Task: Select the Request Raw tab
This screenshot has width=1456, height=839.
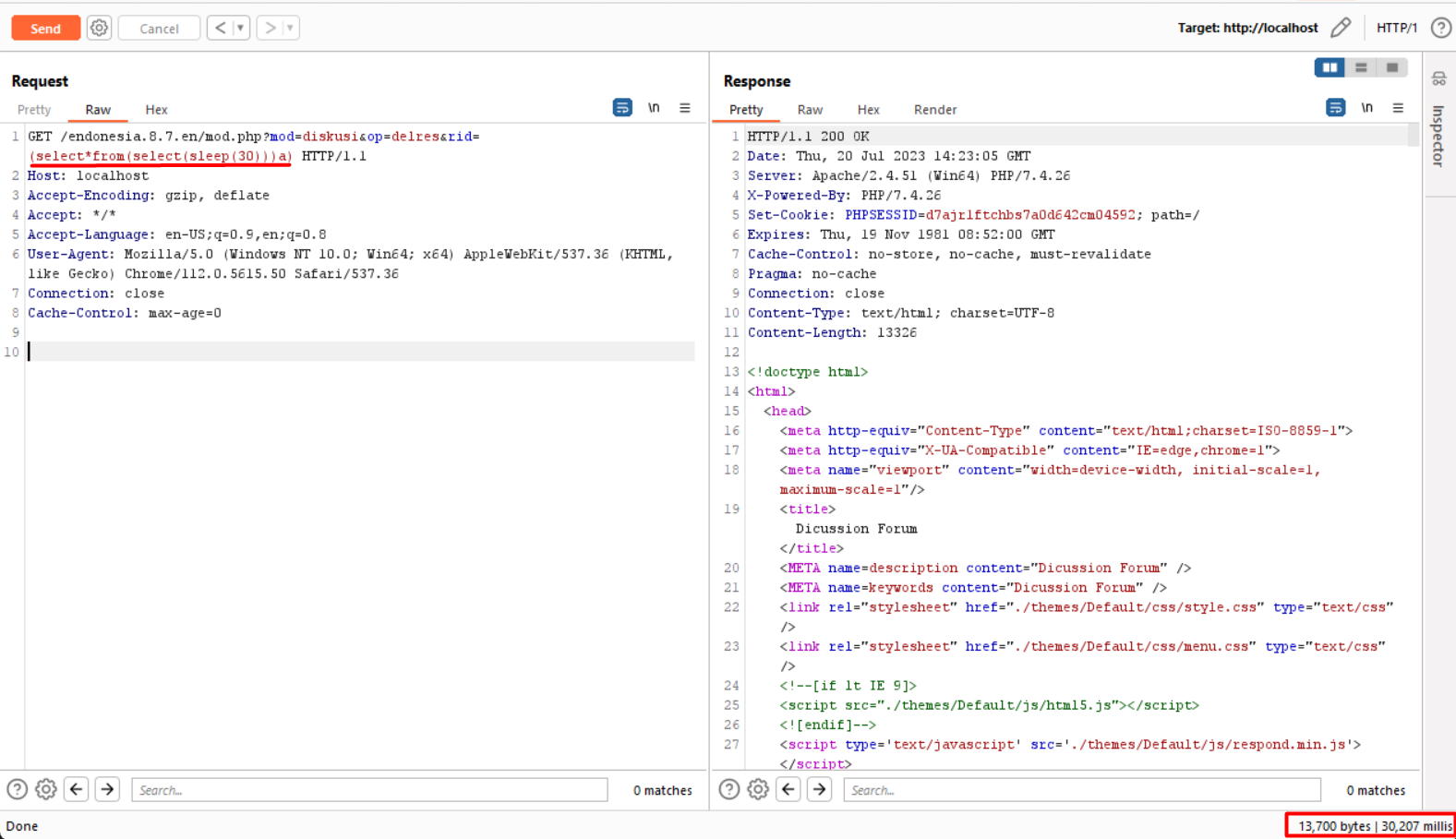Action: [x=98, y=109]
